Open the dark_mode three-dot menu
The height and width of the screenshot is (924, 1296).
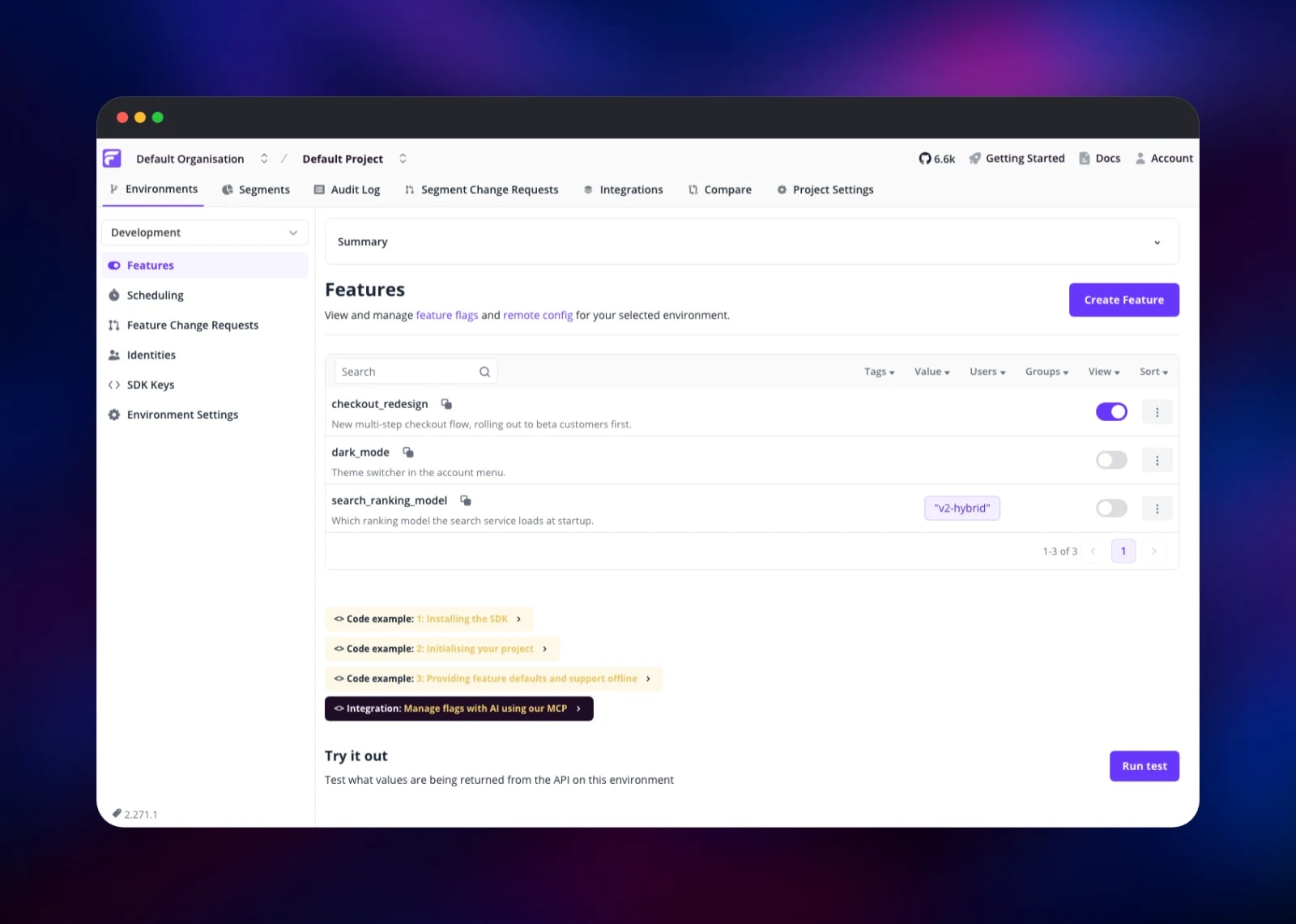point(1157,461)
